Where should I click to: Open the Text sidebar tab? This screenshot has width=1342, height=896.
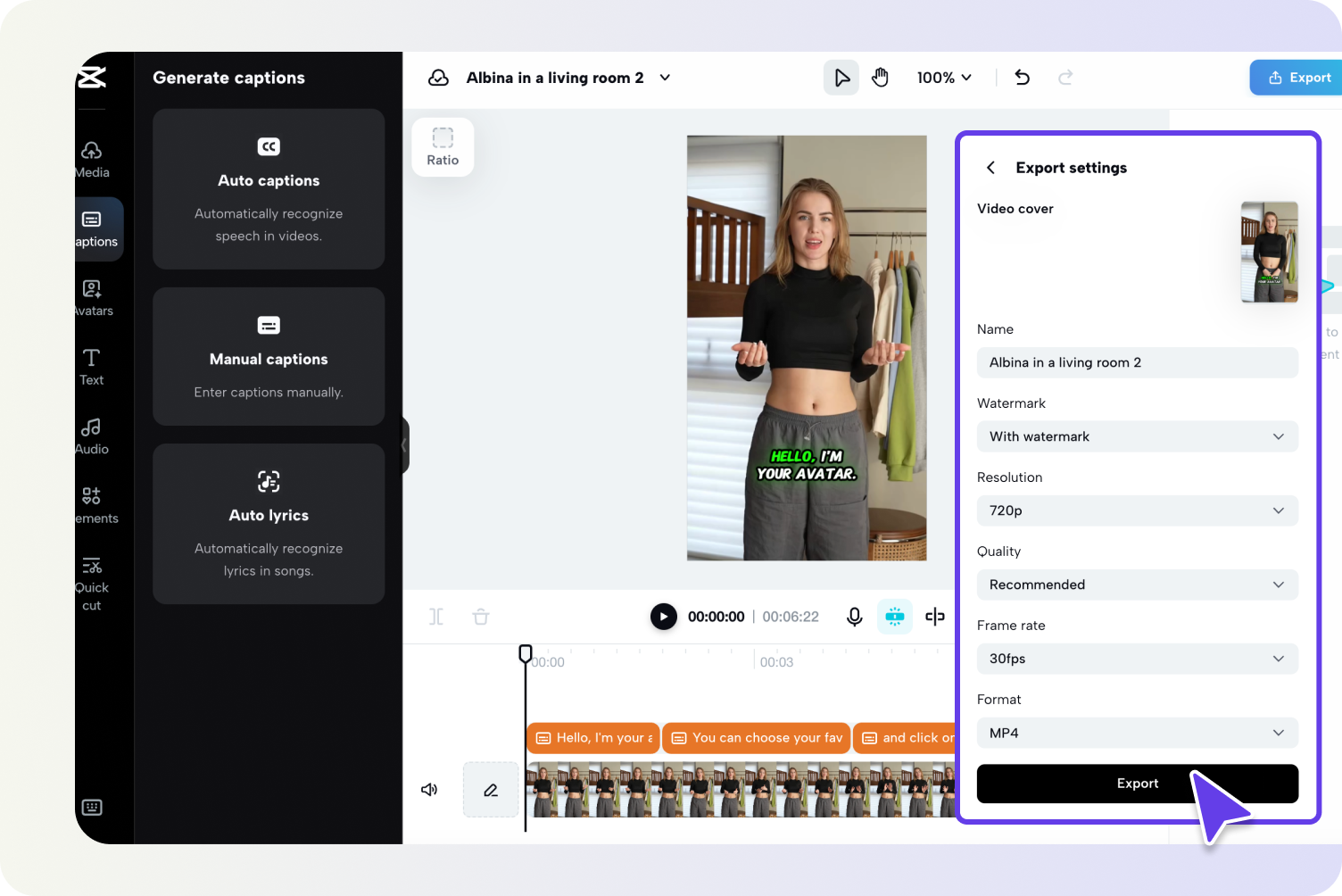coord(92,368)
